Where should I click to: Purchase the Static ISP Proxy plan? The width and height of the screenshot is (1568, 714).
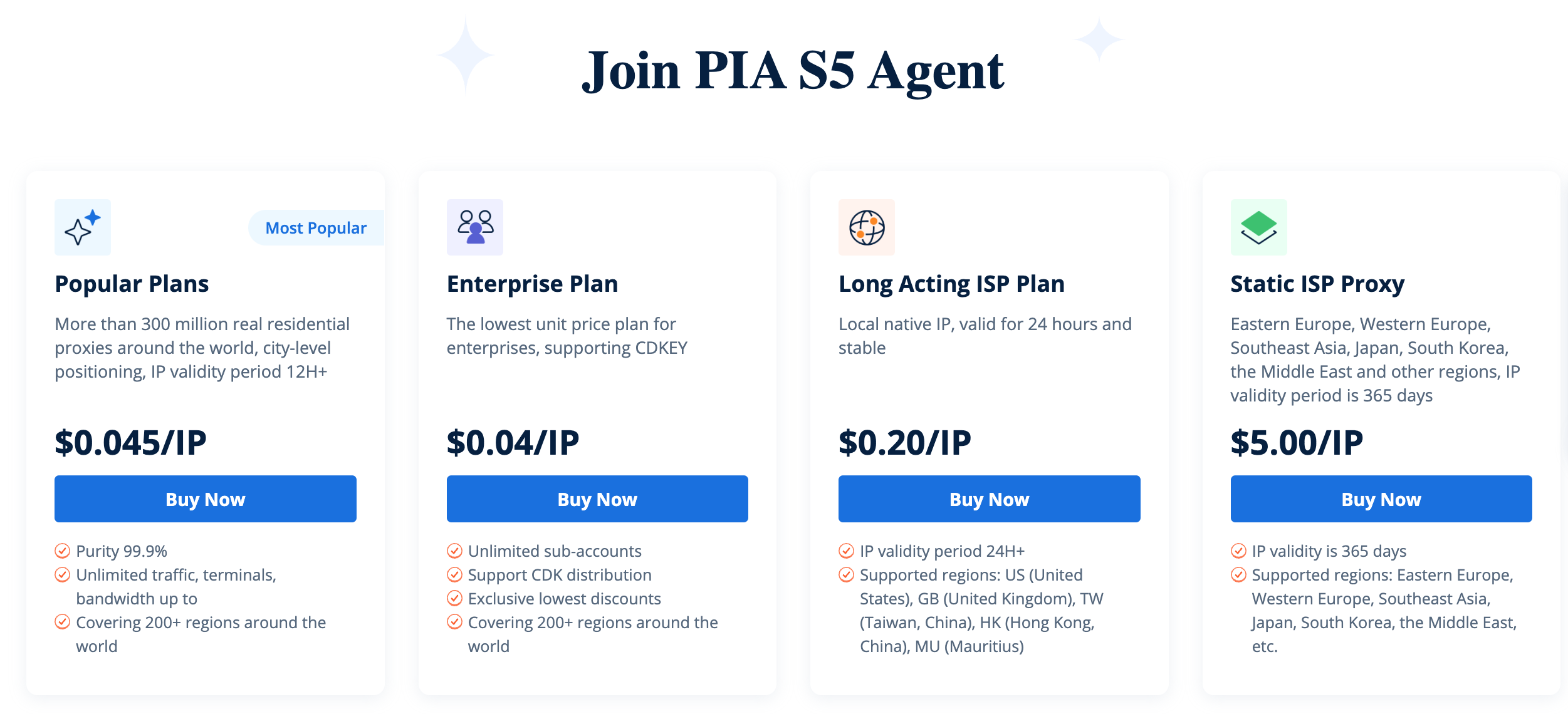(x=1381, y=499)
